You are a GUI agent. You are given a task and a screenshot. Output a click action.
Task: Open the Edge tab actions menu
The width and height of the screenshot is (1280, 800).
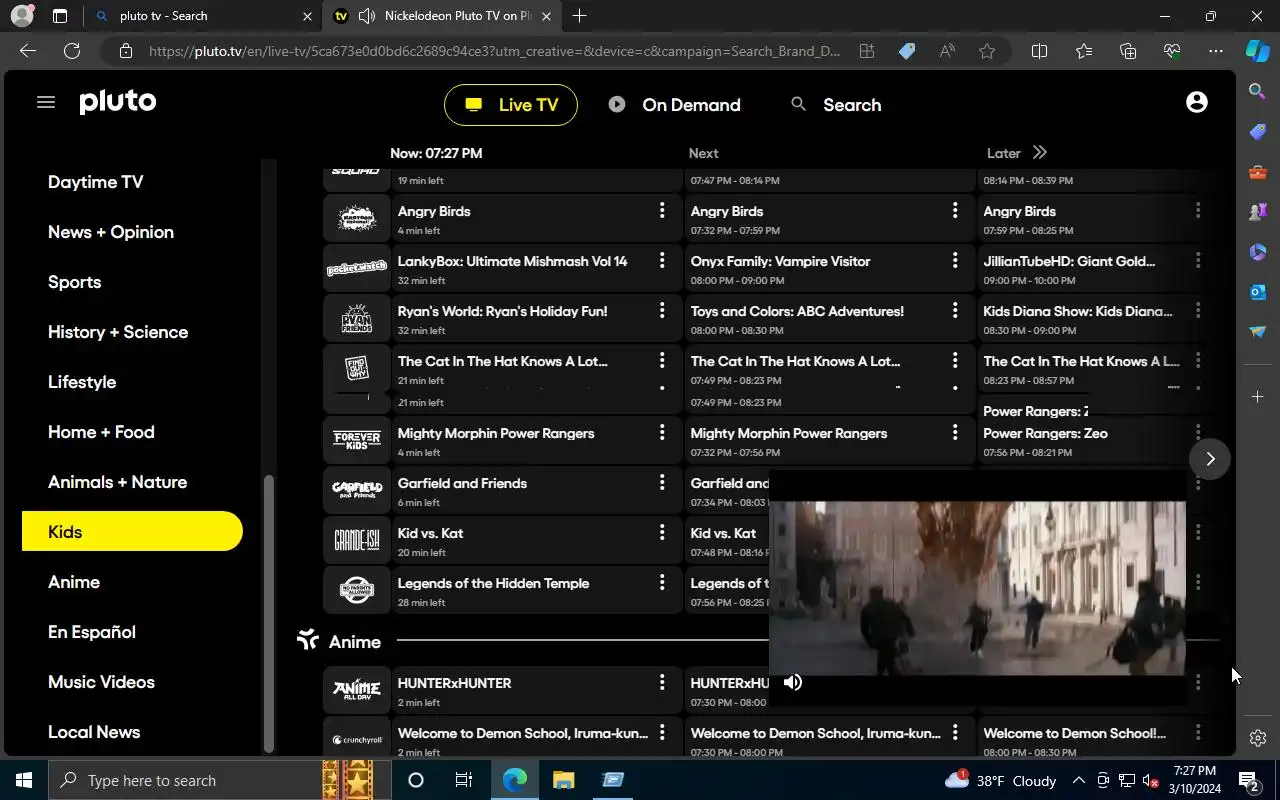pyautogui.click(x=60, y=16)
